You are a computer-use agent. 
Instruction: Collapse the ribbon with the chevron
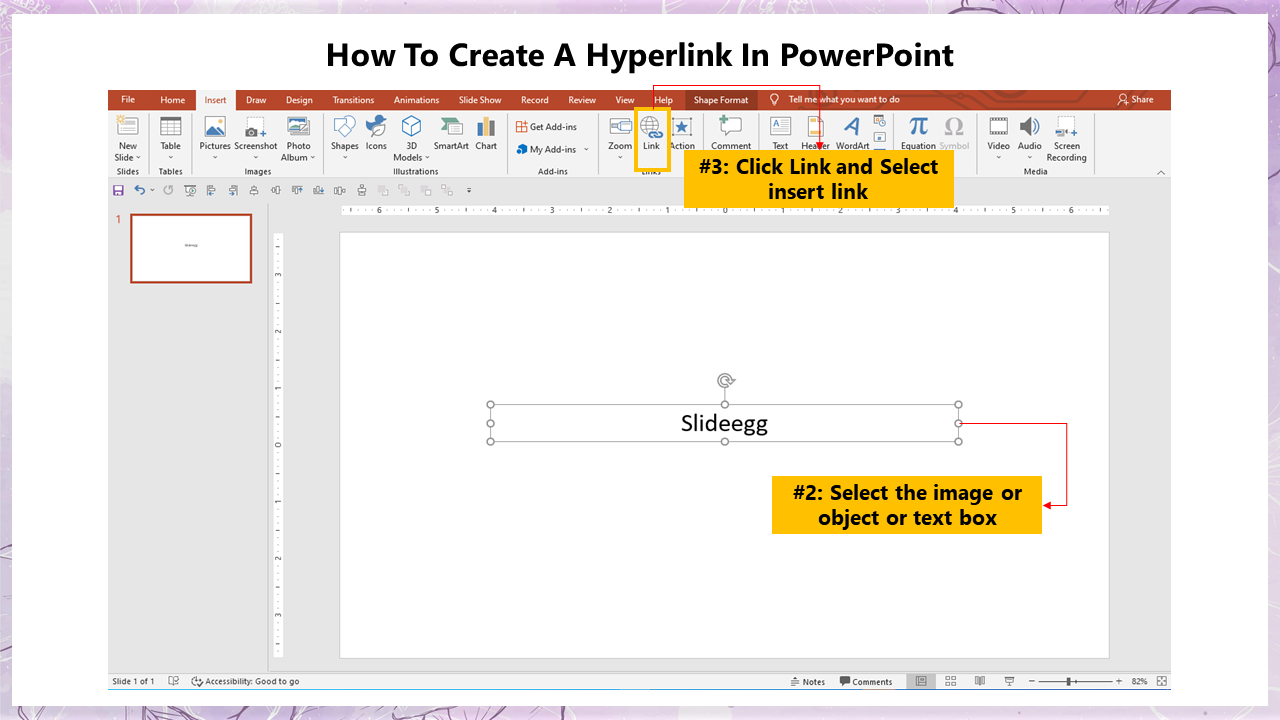pyautogui.click(x=1161, y=172)
